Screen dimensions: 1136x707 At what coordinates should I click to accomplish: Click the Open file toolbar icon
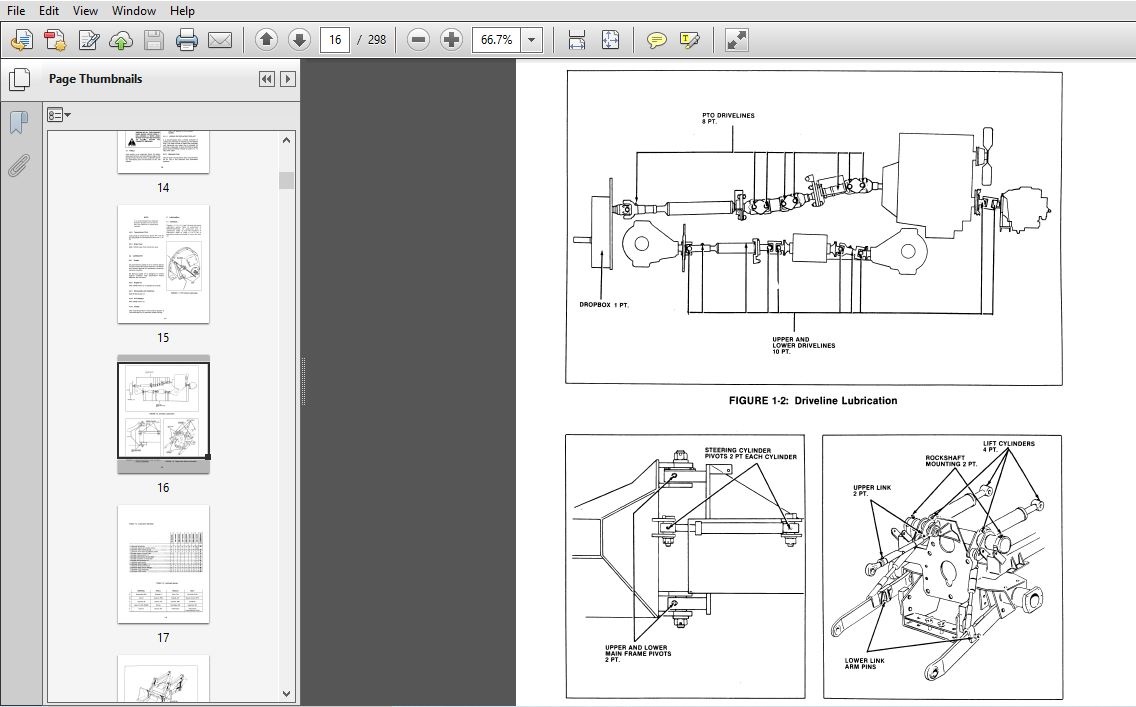21,40
